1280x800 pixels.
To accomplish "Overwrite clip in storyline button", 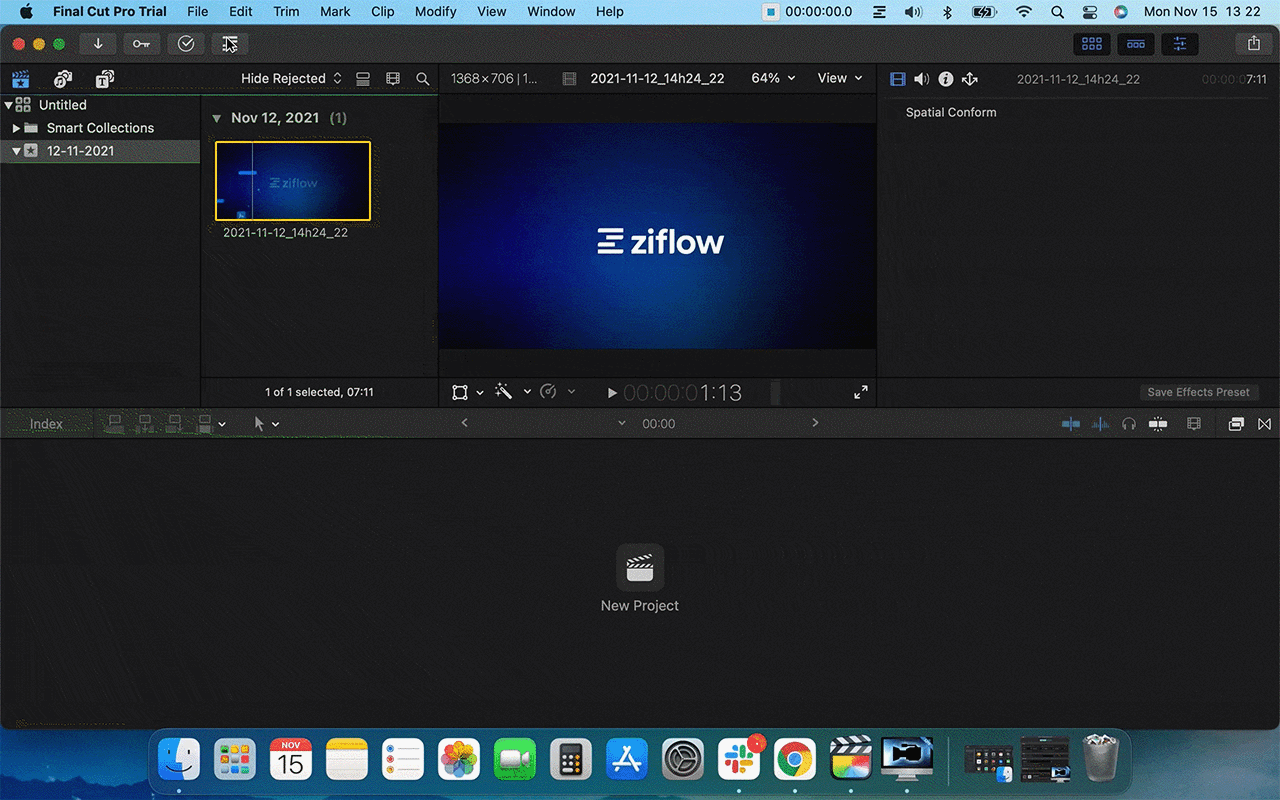I will pos(205,424).
